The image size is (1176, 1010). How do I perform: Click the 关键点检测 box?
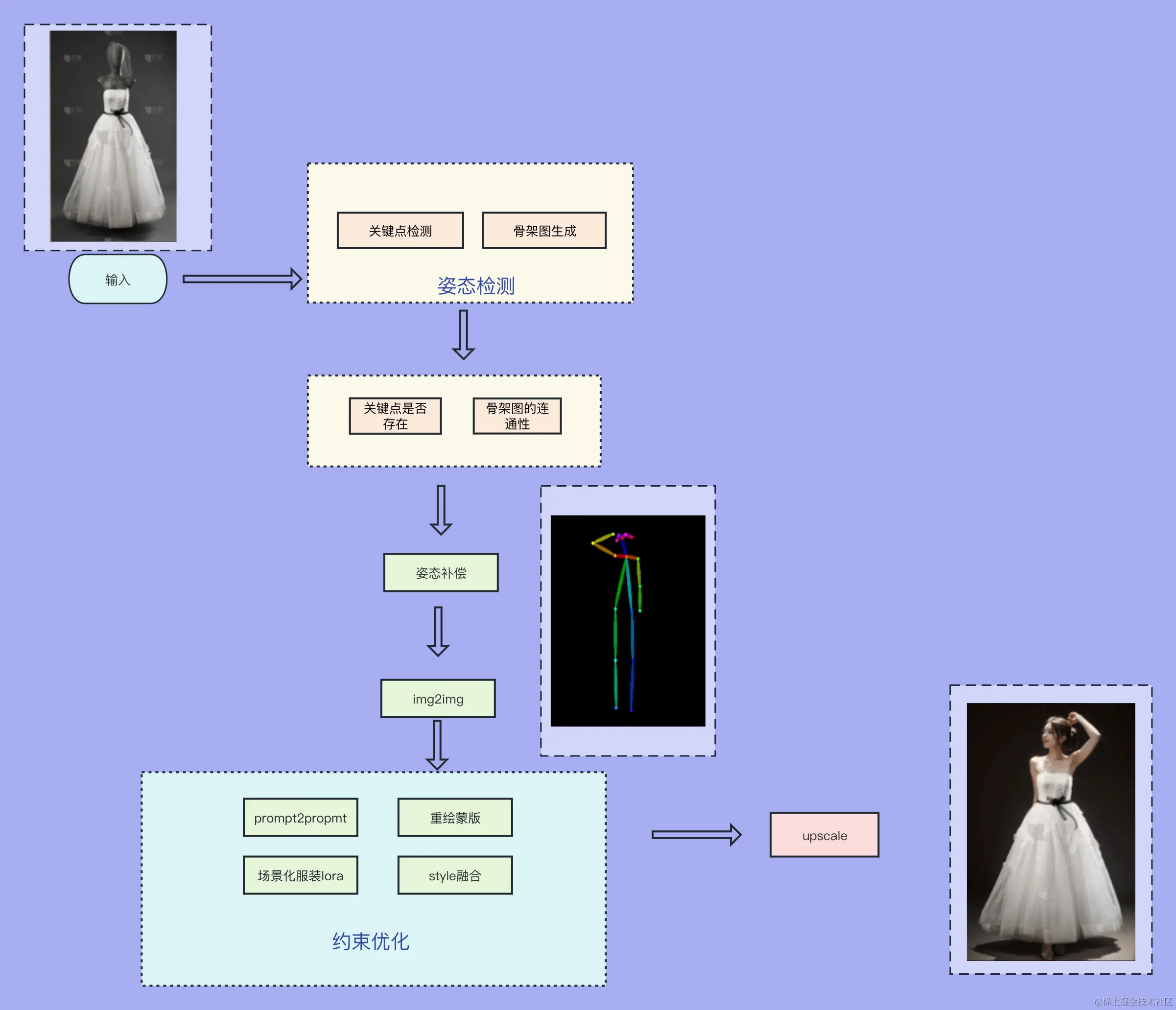pyautogui.click(x=400, y=231)
